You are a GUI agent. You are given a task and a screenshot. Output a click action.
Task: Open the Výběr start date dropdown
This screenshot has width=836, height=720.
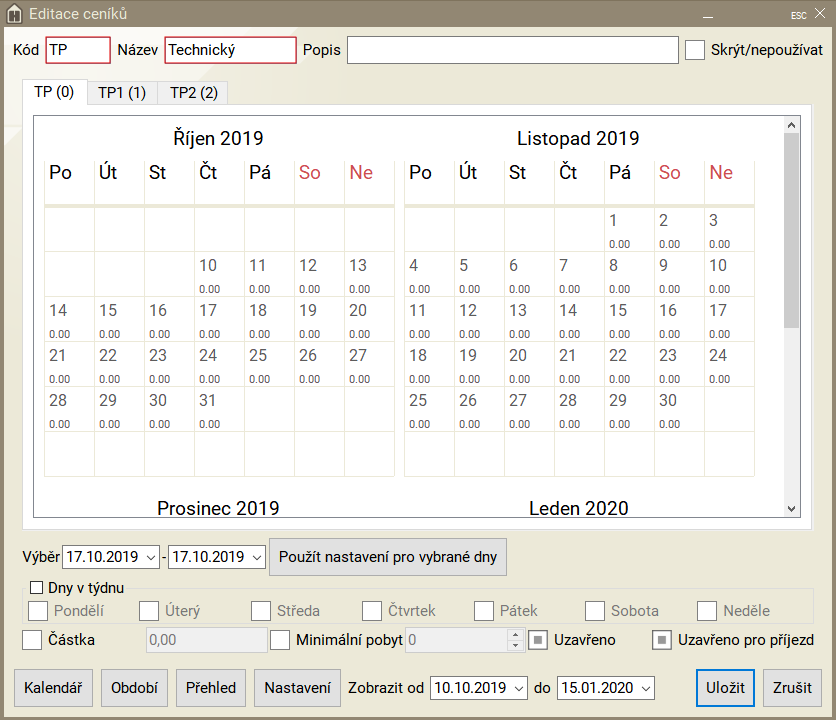point(151,557)
